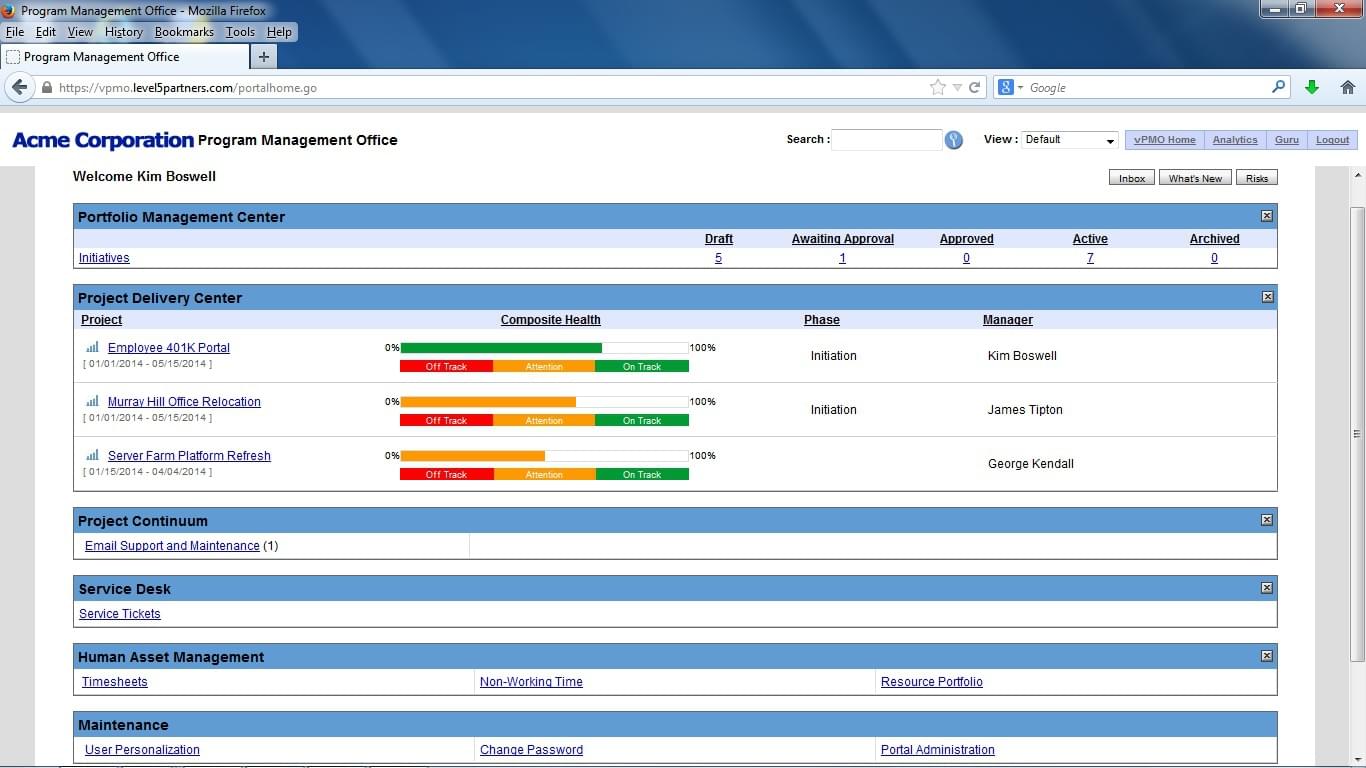Click the Firefox downloads arrow icon

coord(1312,87)
